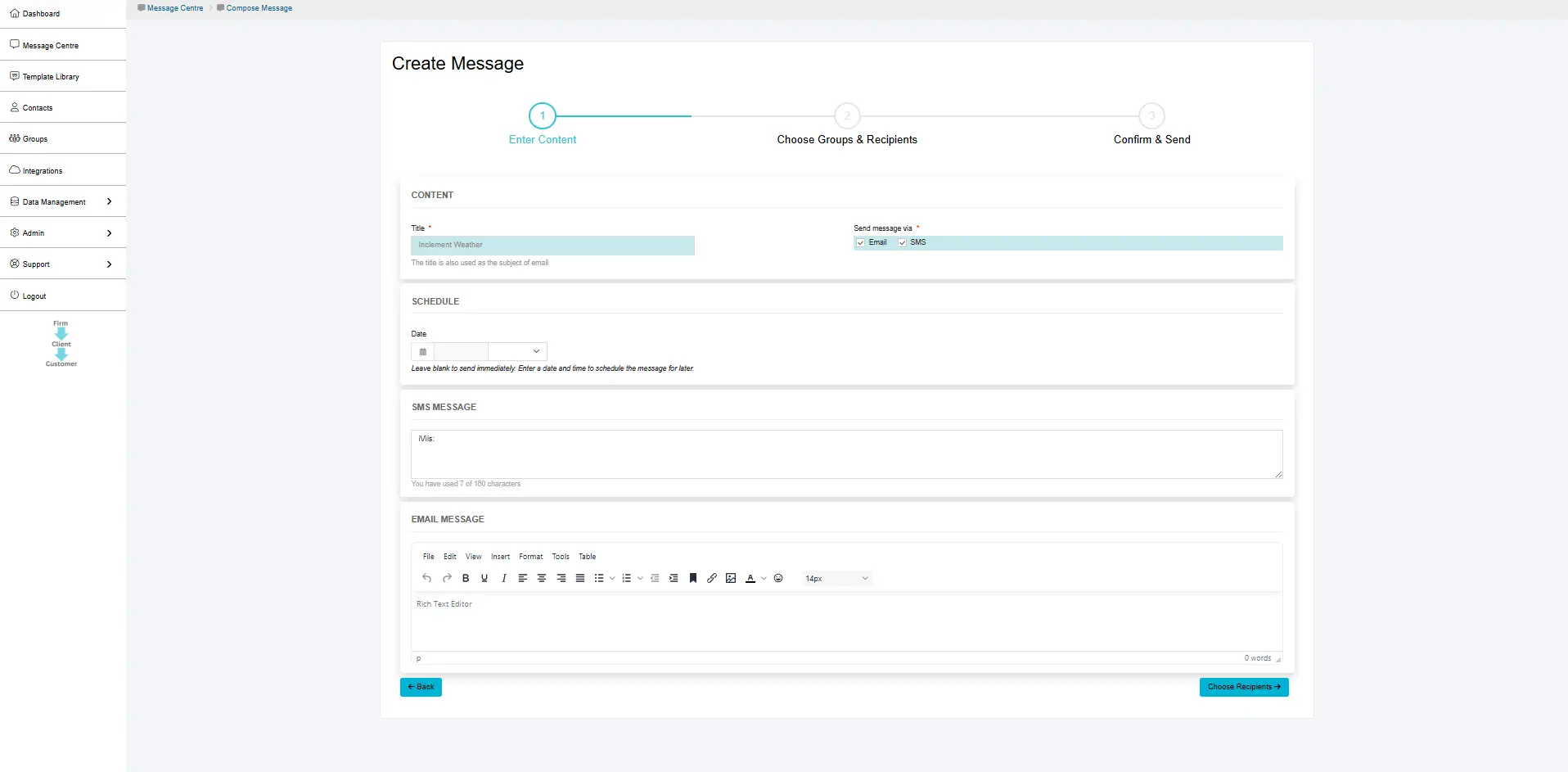Open the Integrations page
The image size is (1568, 772).
tap(41, 170)
